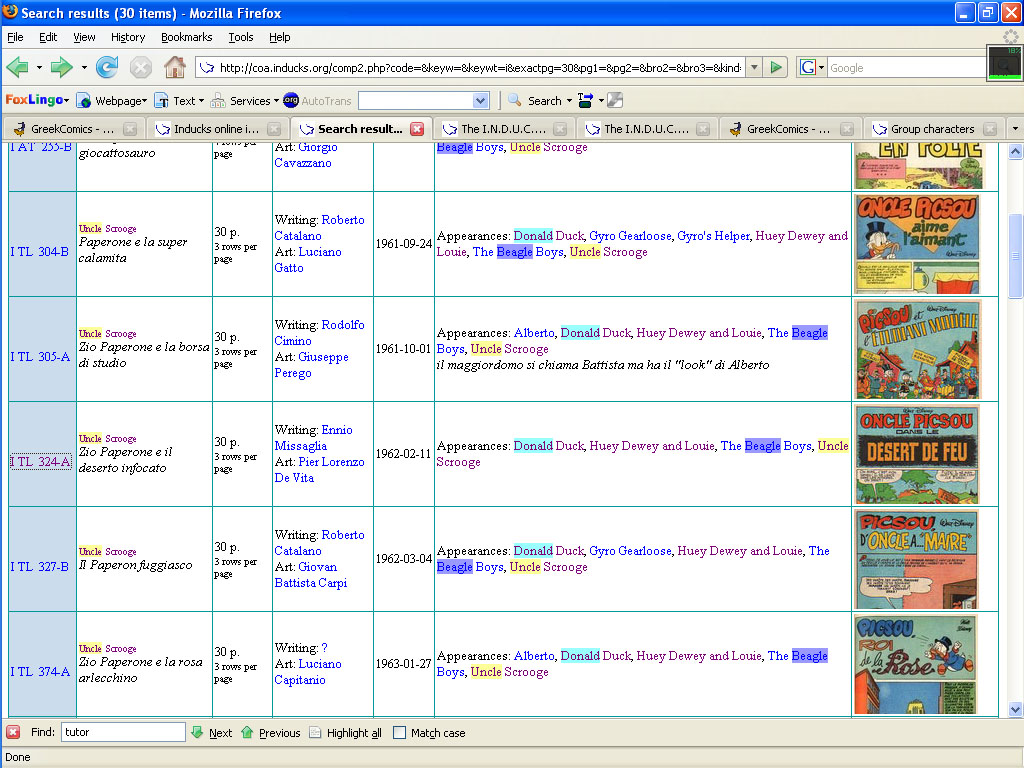
Task: Open the Giovan Battista Carpi artist link
Action: click(x=311, y=575)
